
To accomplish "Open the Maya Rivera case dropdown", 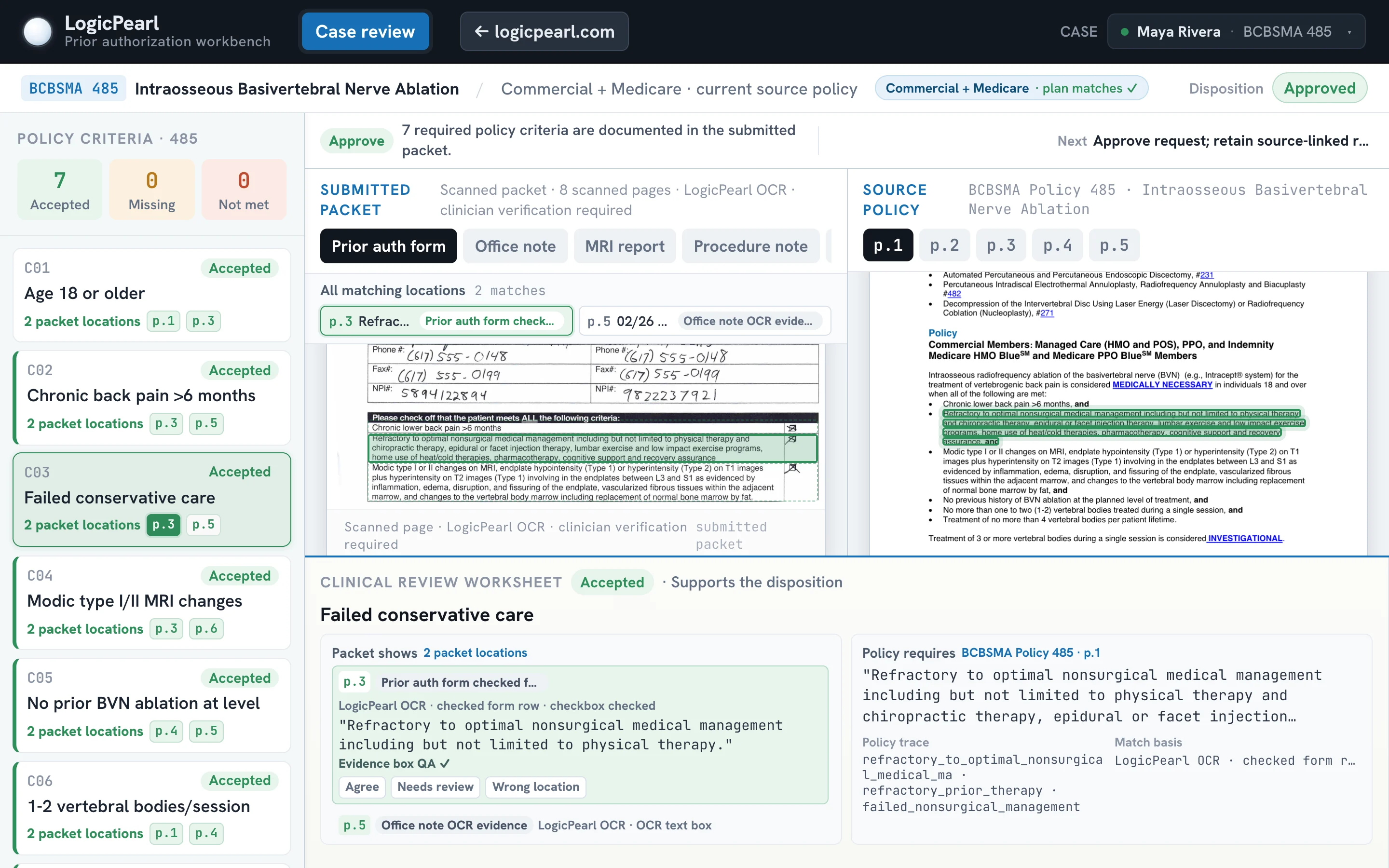I will pos(1236,31).
